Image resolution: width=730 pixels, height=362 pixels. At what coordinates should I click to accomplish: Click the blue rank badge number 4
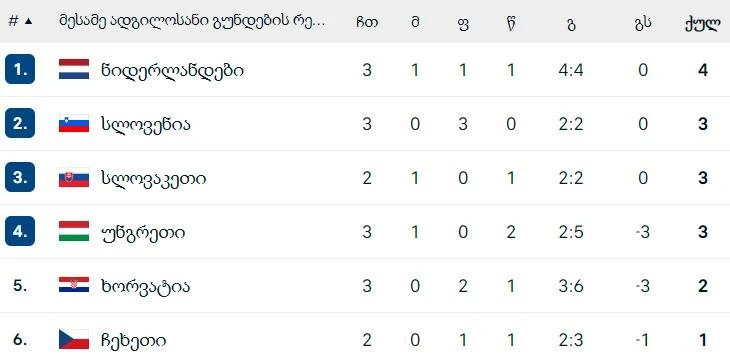click(20, 231)
